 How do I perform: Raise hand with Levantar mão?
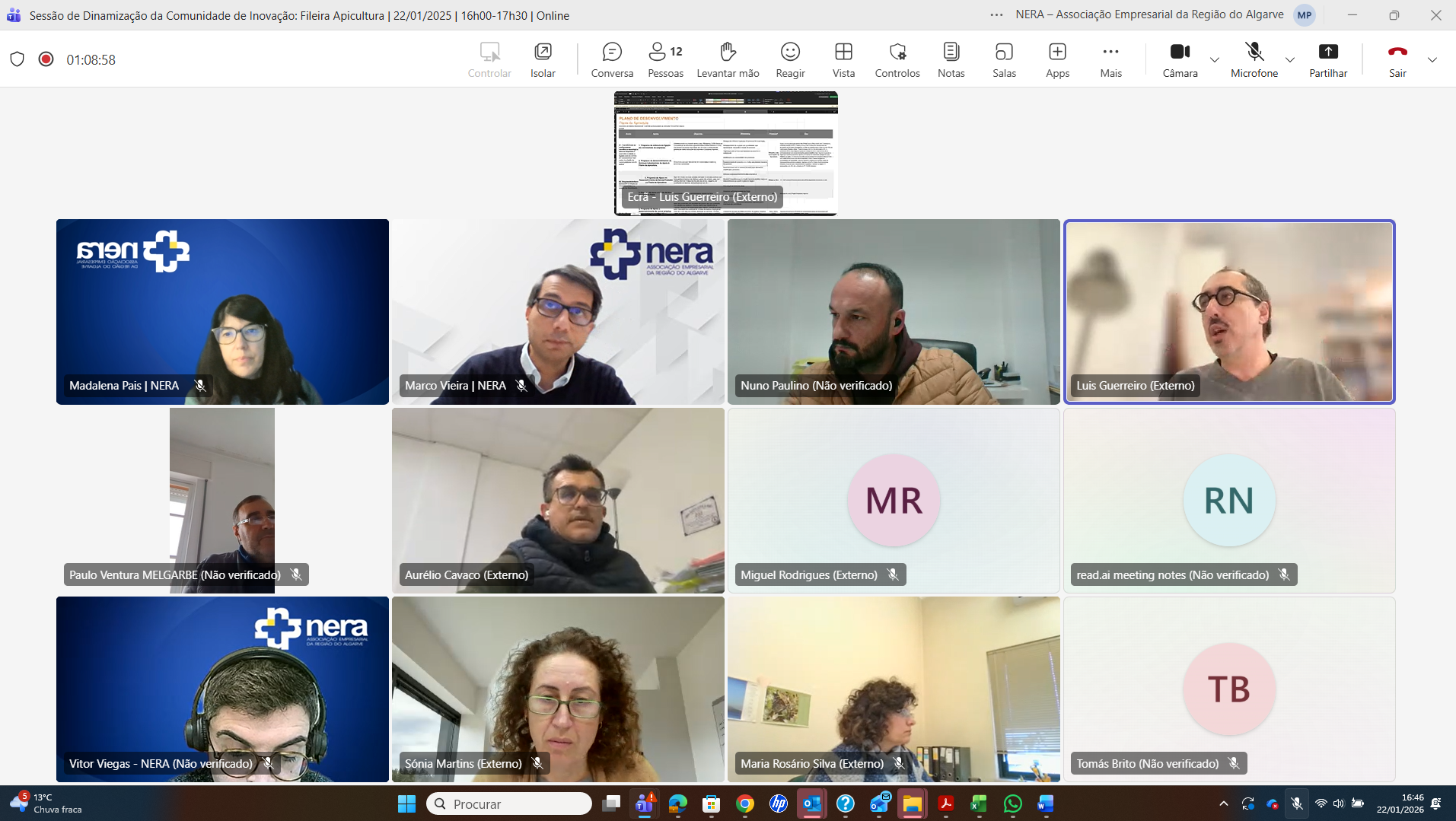tap(727, 59)
